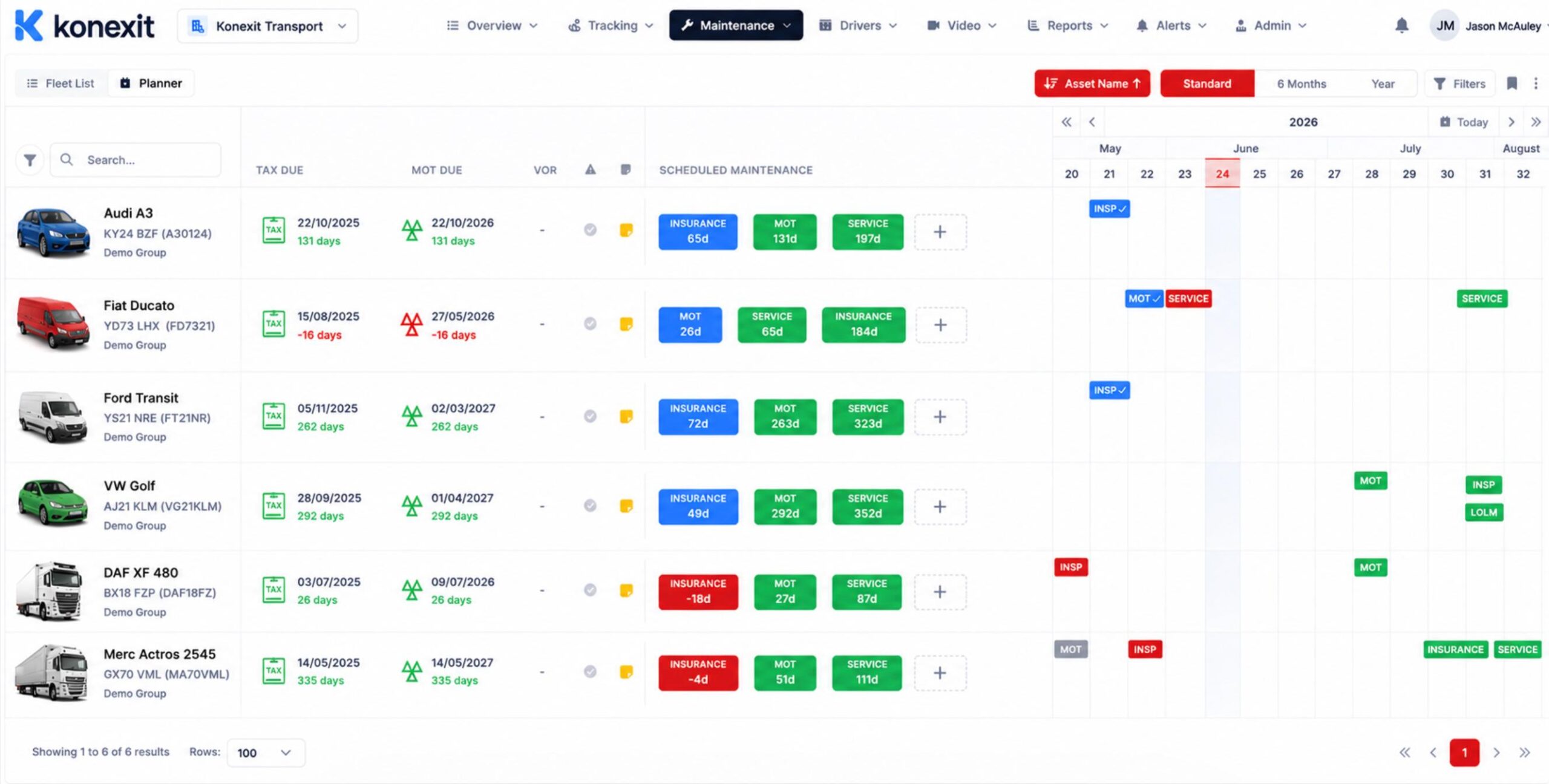The width and height of the screenshot is (1549, 784).
Task: Click the Fiat Ducato red MOT icon
Action: (x=411, y=324)
